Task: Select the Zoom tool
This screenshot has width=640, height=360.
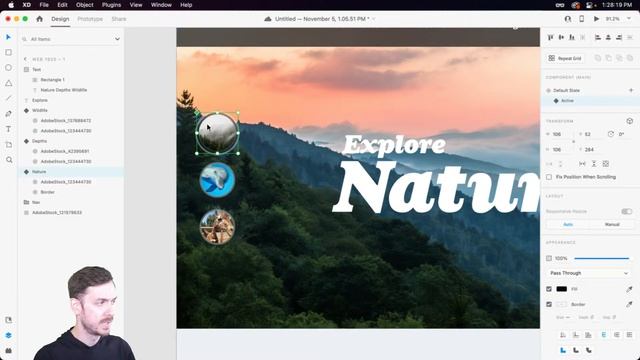Action: (9, 160)
